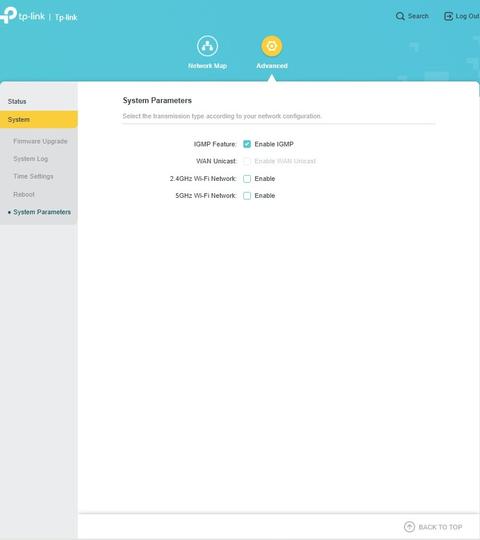This screenshot has width=480, height=540.
Task: Click the BACK TO TOP link
Action: point(440,527)
